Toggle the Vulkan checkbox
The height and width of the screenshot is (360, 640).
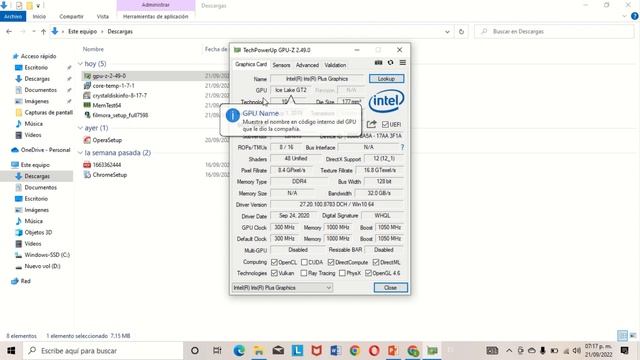[x=274, y=273]
